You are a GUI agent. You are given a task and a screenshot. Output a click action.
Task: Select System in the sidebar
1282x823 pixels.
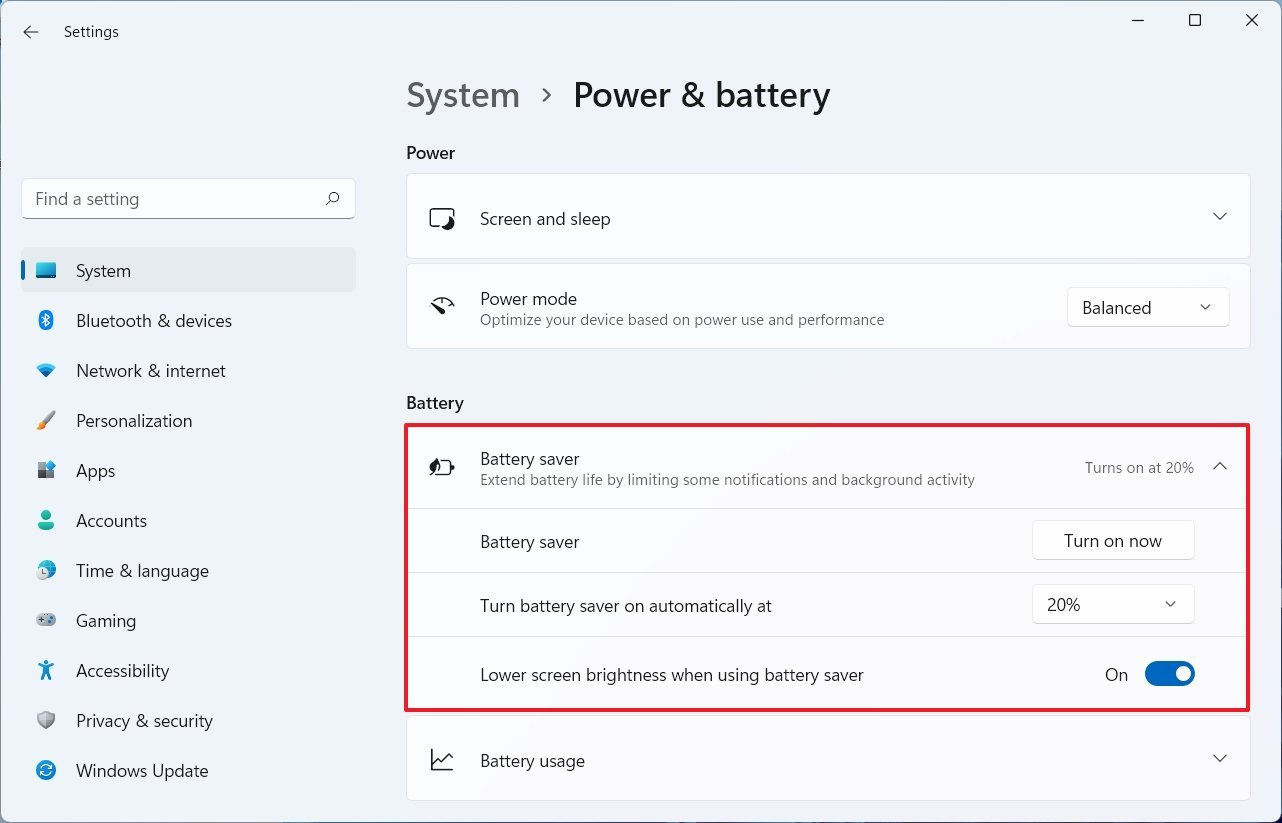[103, 270]
